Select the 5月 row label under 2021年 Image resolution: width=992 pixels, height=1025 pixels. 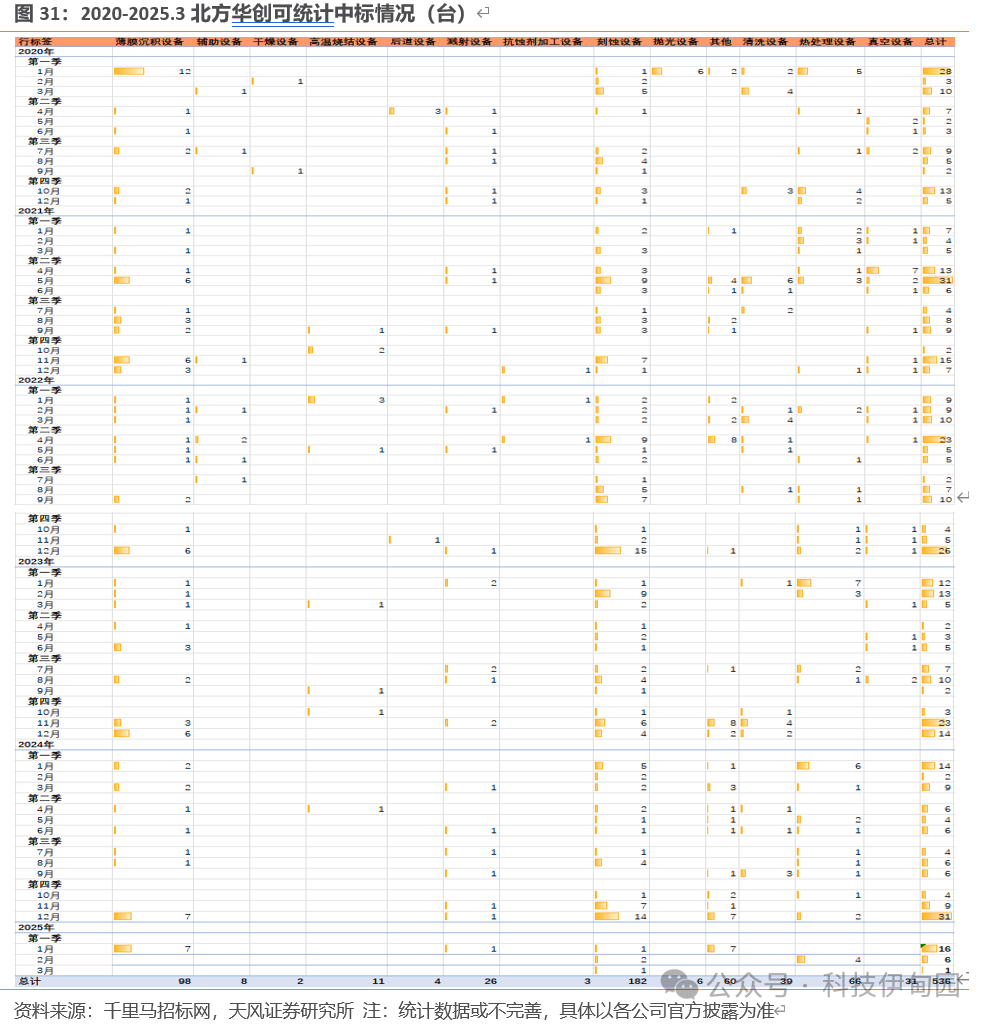[45, 281]
